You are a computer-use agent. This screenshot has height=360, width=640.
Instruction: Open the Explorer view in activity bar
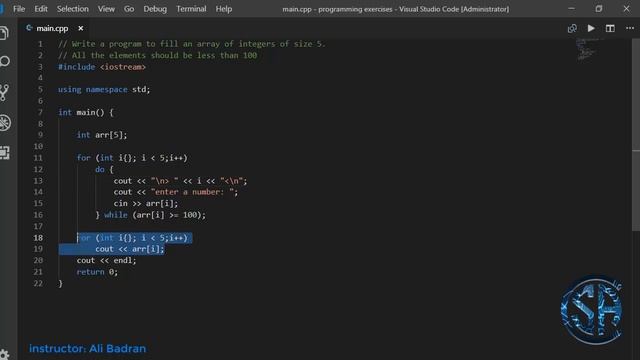pos(4,33)
